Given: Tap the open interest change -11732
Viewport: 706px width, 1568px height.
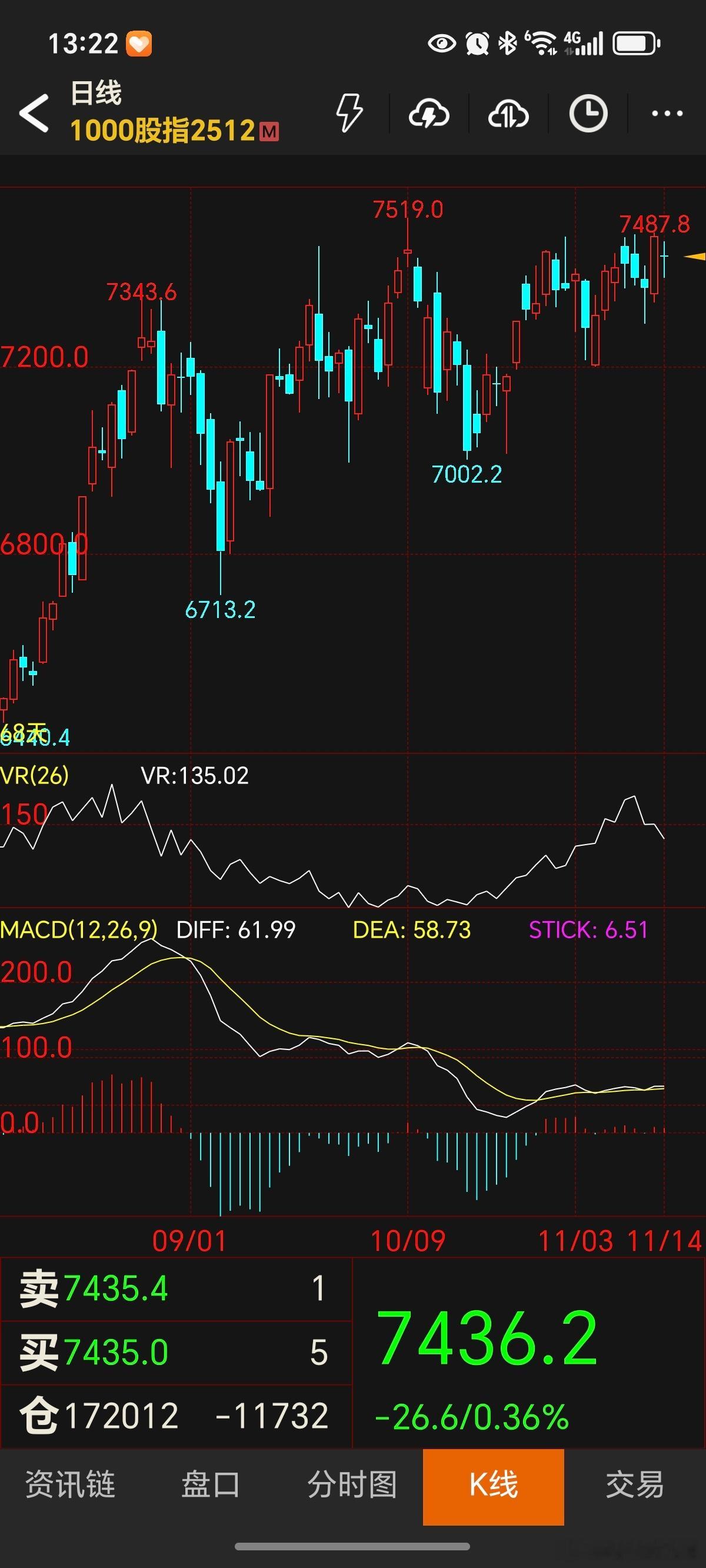Looking at the screenshot, I should pos(272,1416).
